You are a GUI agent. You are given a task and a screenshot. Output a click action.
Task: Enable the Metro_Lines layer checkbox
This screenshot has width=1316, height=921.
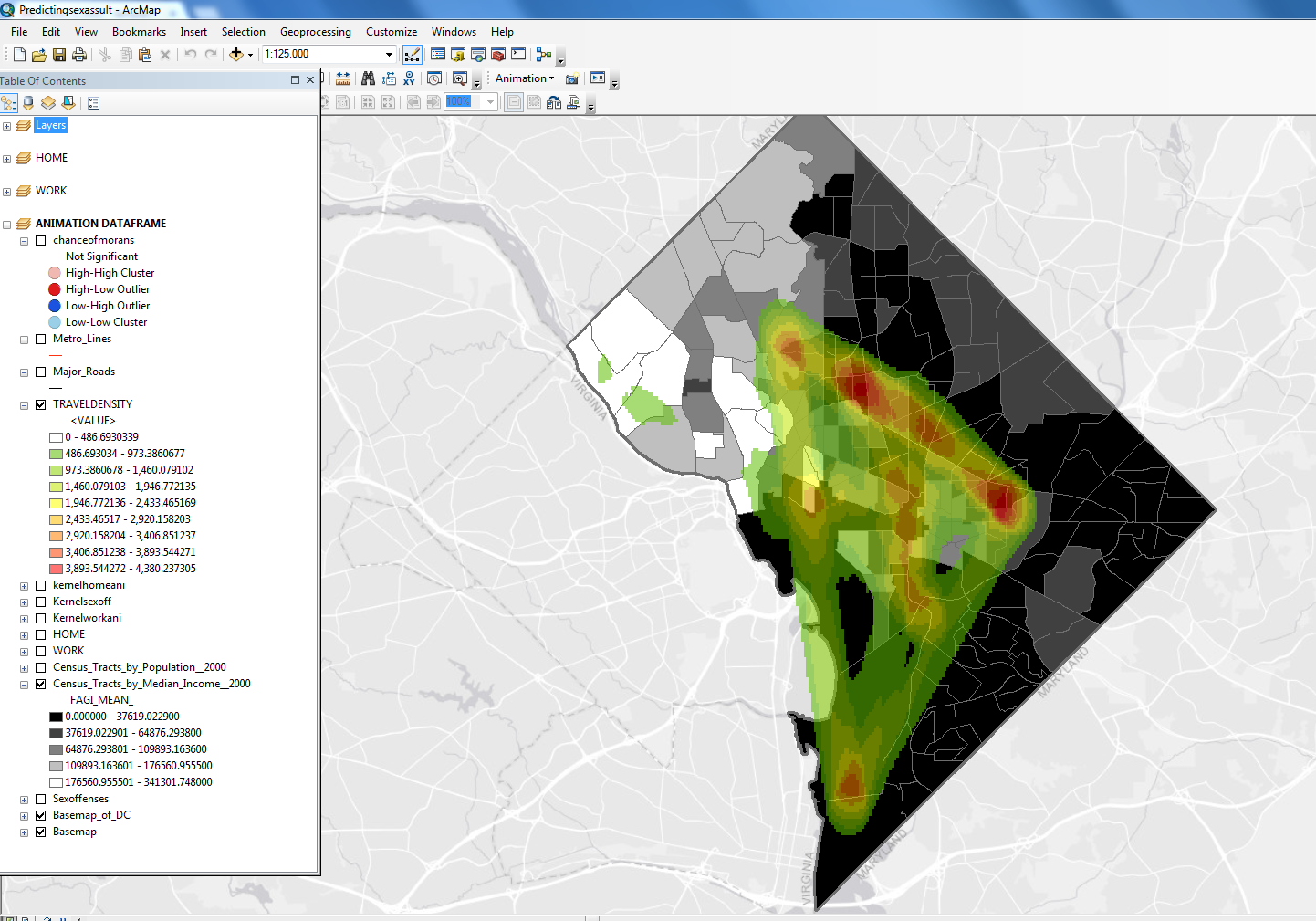[x=41, y=339]
